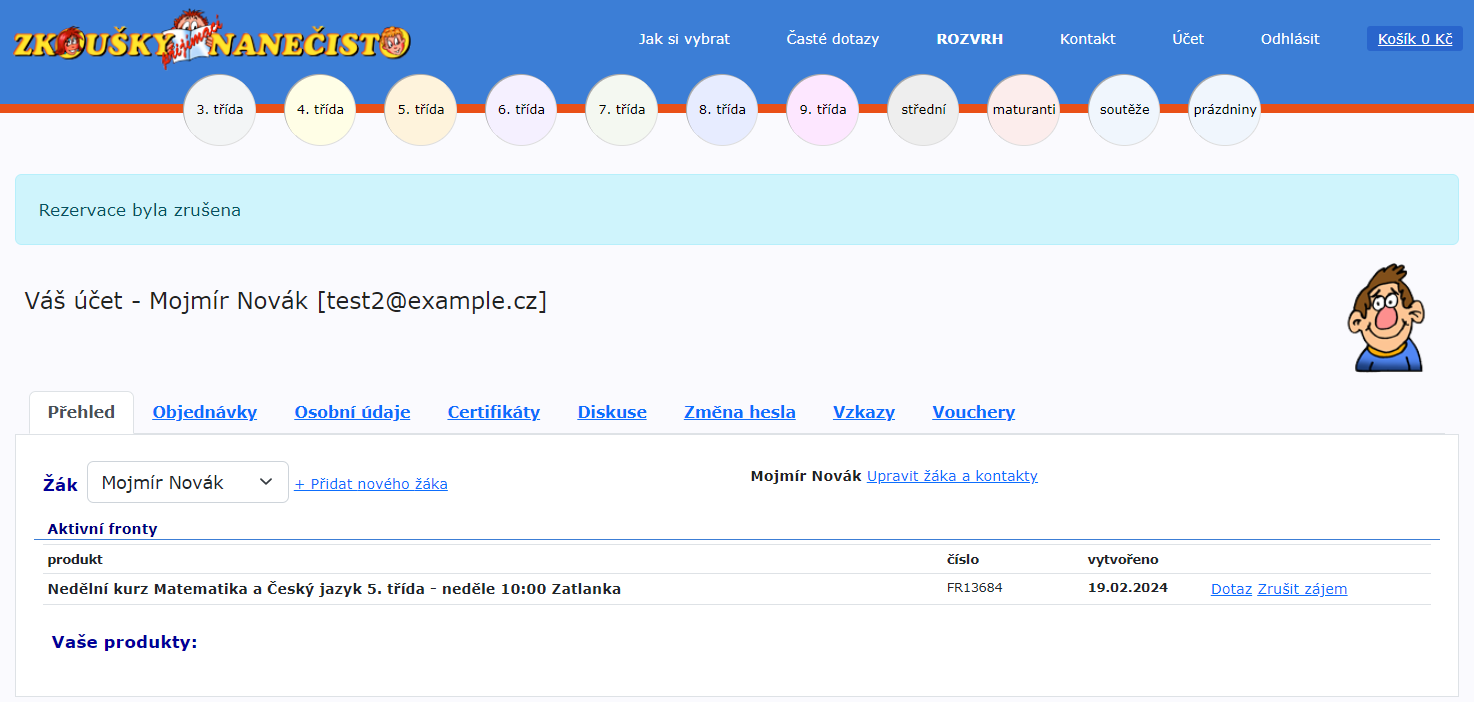Image resolution: width=1474 pixels, height=702 pixels.
Task: Expand the Žák student dropdown
Action: tap(188, 482)
